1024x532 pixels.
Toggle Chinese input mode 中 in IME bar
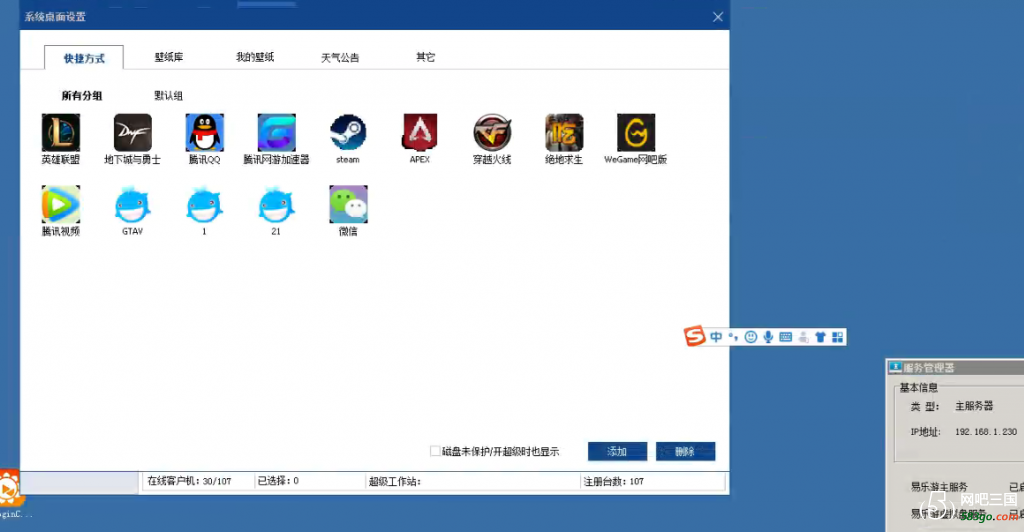coord(716,337)
